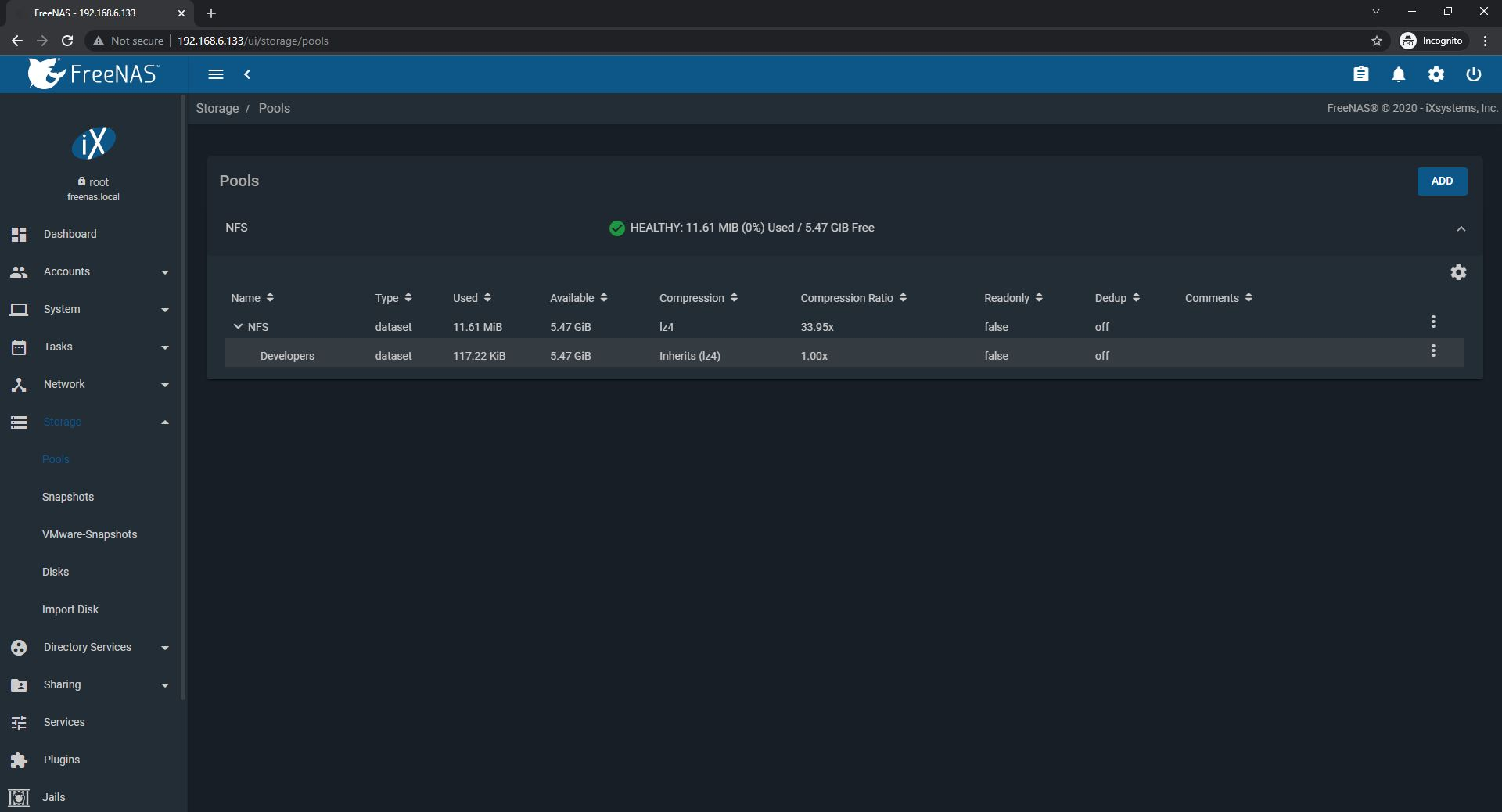The image size is (1502, 812).
Task: Sort table by Compression Ratio column
Action: point(853,298)
